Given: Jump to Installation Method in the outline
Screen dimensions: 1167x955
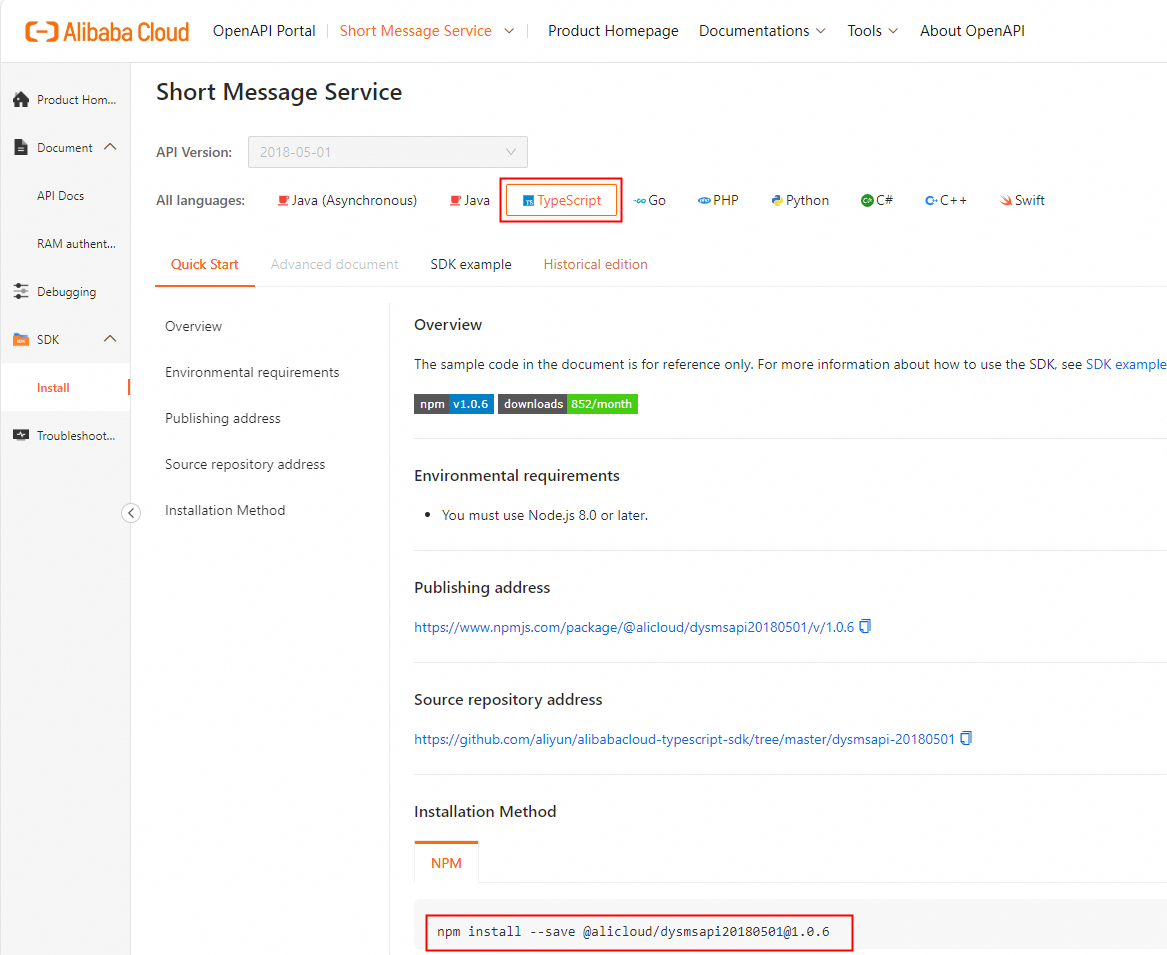Looking at the screenshot, I should [225, 510].
